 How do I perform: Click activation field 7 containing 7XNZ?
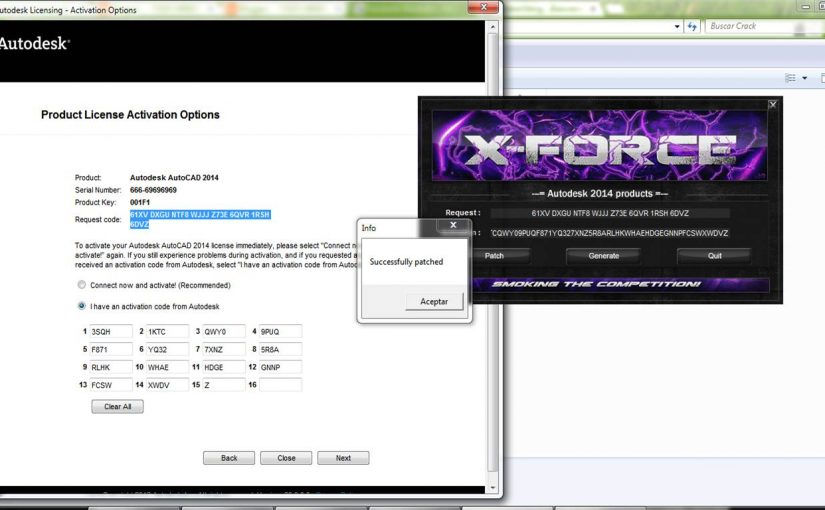[224, 349]
